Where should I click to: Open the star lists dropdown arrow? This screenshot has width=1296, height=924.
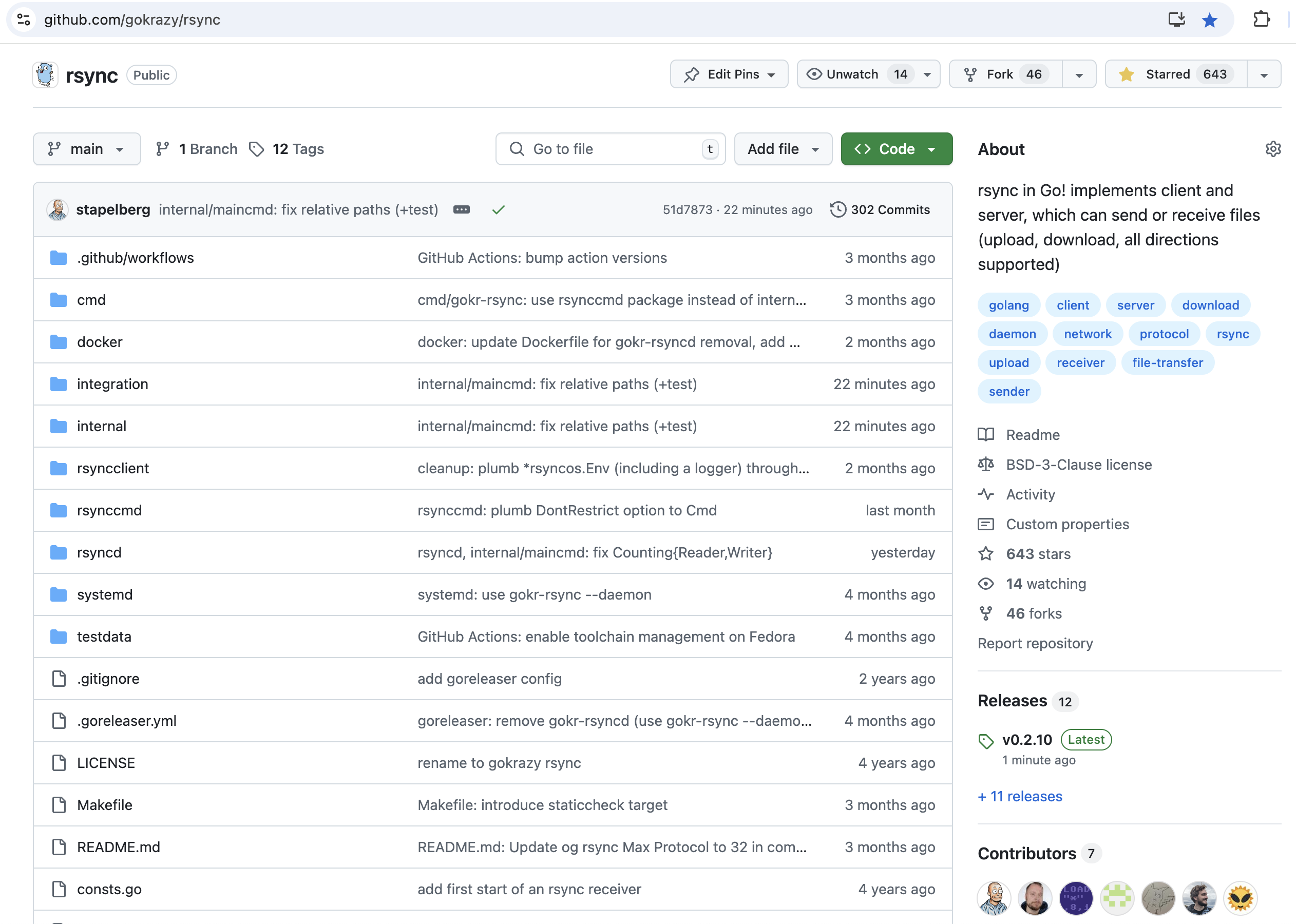coord(1264,74)
